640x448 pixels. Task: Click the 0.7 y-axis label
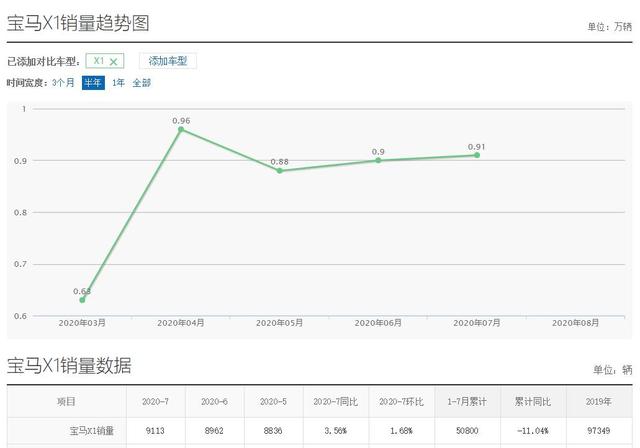[x=20, y=264]
